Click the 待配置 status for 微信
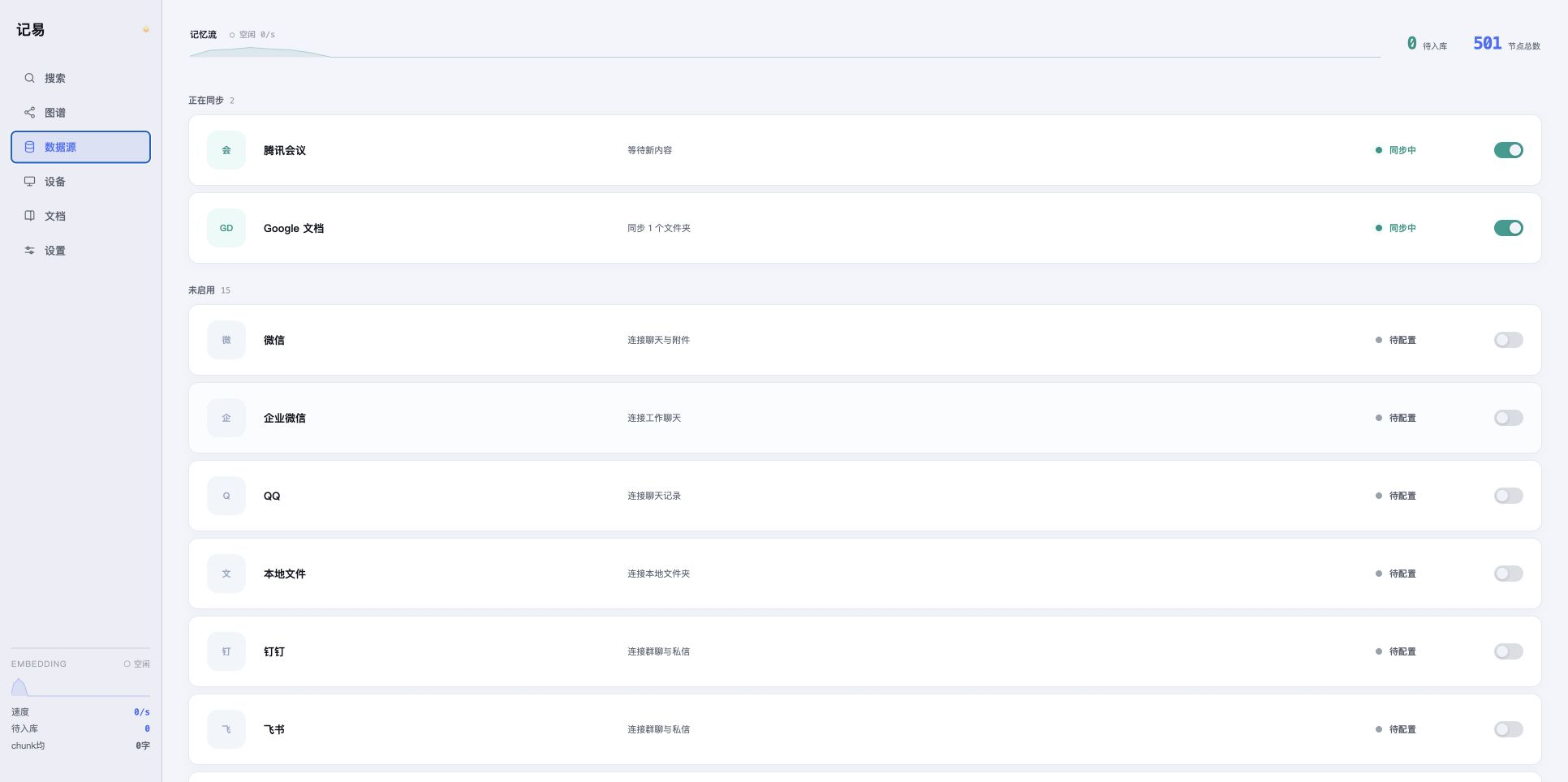Viewport: 1568px width, 782px height. (1396, 340)
